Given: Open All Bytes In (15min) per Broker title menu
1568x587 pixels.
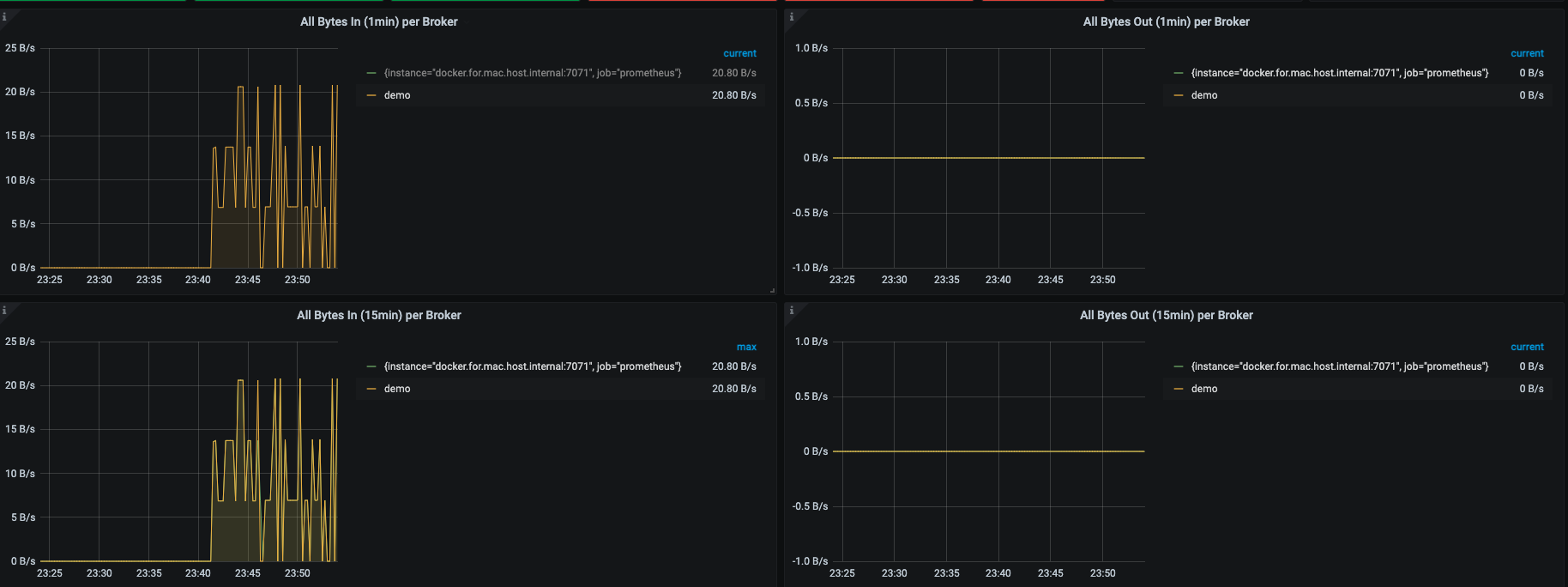Looking at the screenshot, I should coord(378,315).
